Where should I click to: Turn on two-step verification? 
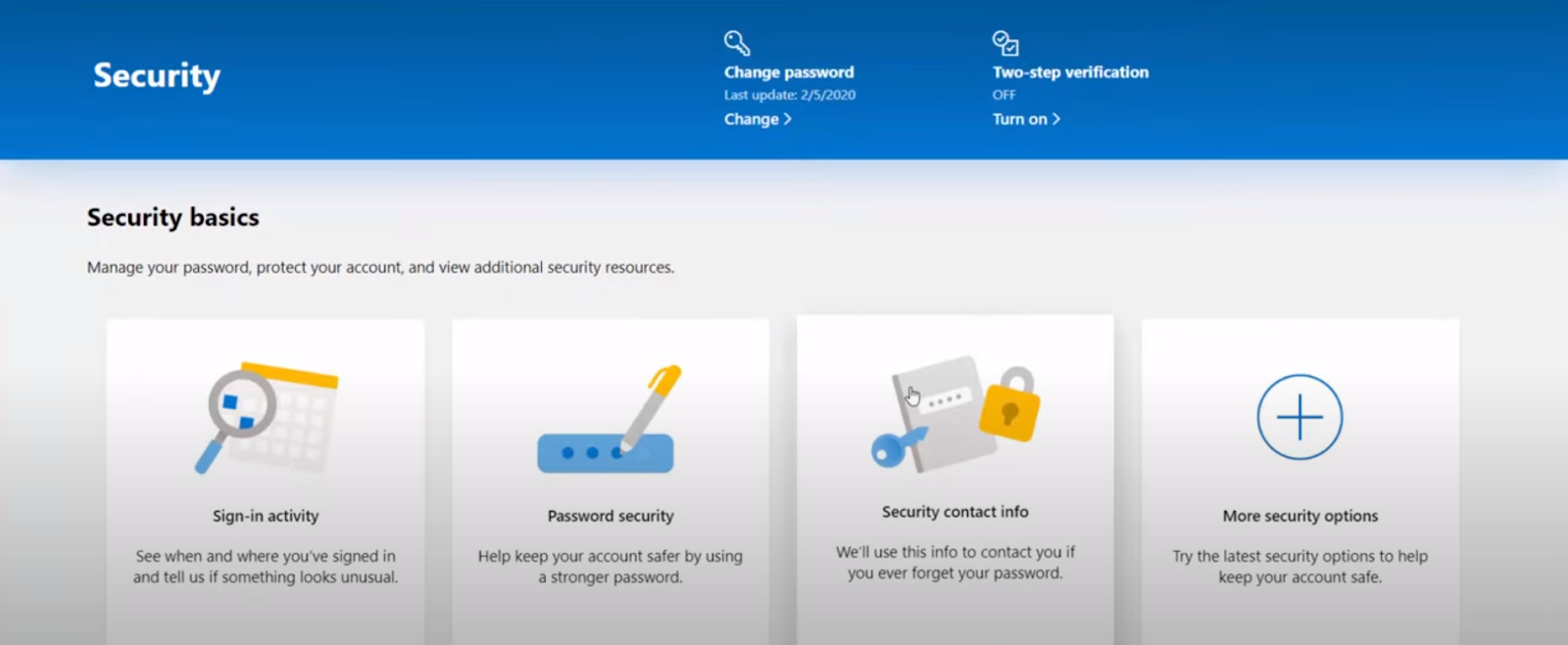coord(1026,119)
